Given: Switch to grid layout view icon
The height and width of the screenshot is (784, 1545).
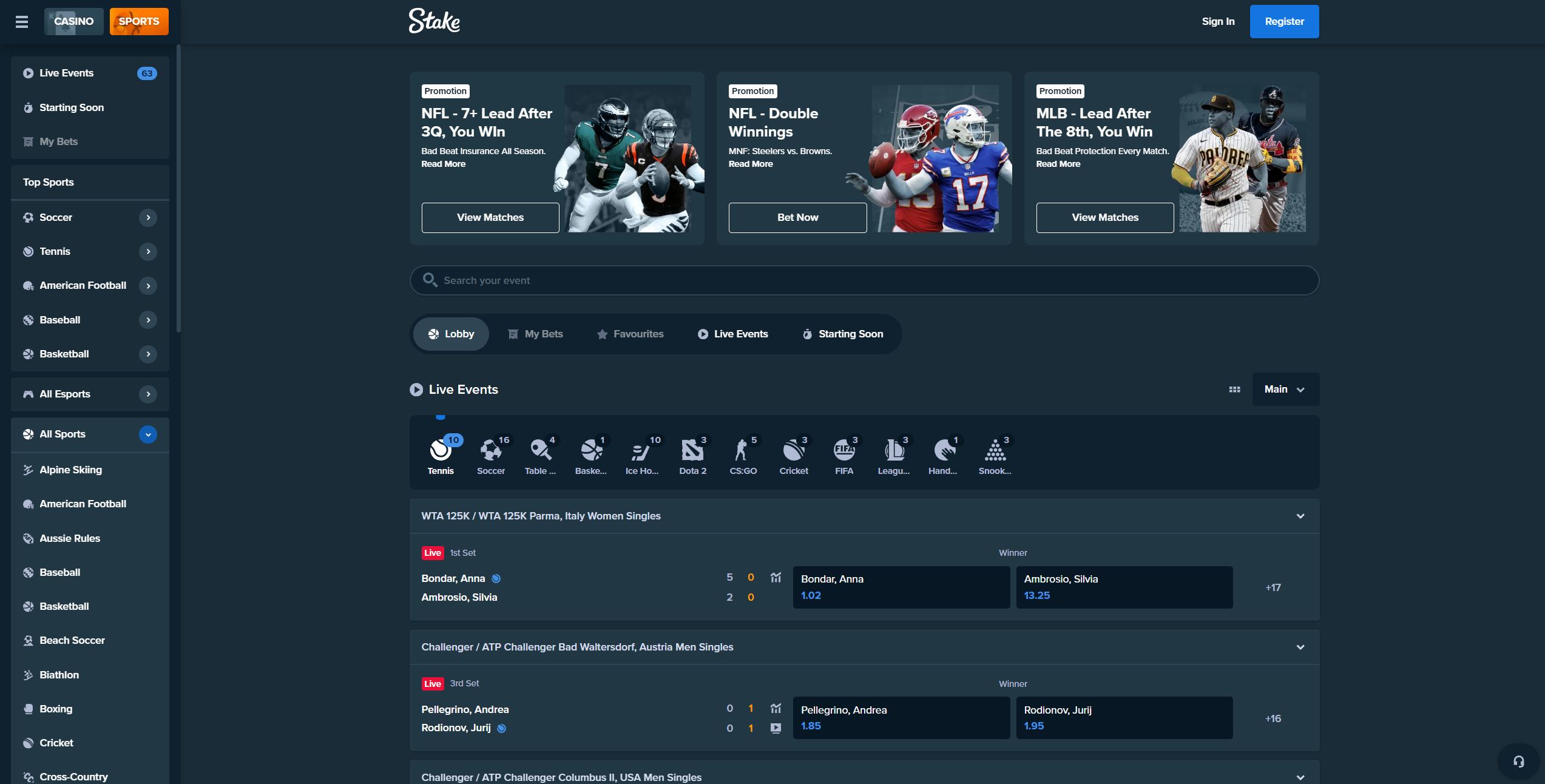Looking at the screenshot, I should (1234, 390).
